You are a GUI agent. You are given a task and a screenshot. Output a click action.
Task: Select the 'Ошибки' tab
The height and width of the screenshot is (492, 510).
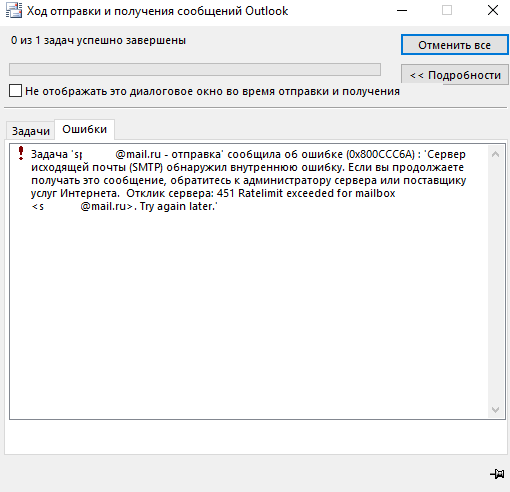(x=85, y=129)
